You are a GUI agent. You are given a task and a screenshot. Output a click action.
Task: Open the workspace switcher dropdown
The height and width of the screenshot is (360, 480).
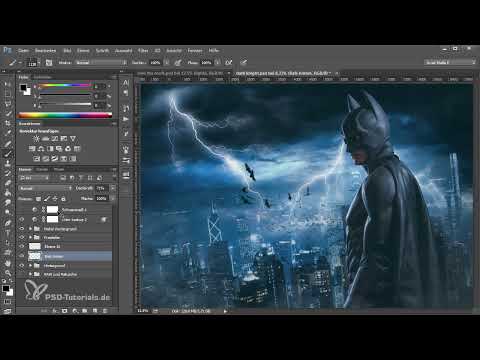[x=450, y=62]
